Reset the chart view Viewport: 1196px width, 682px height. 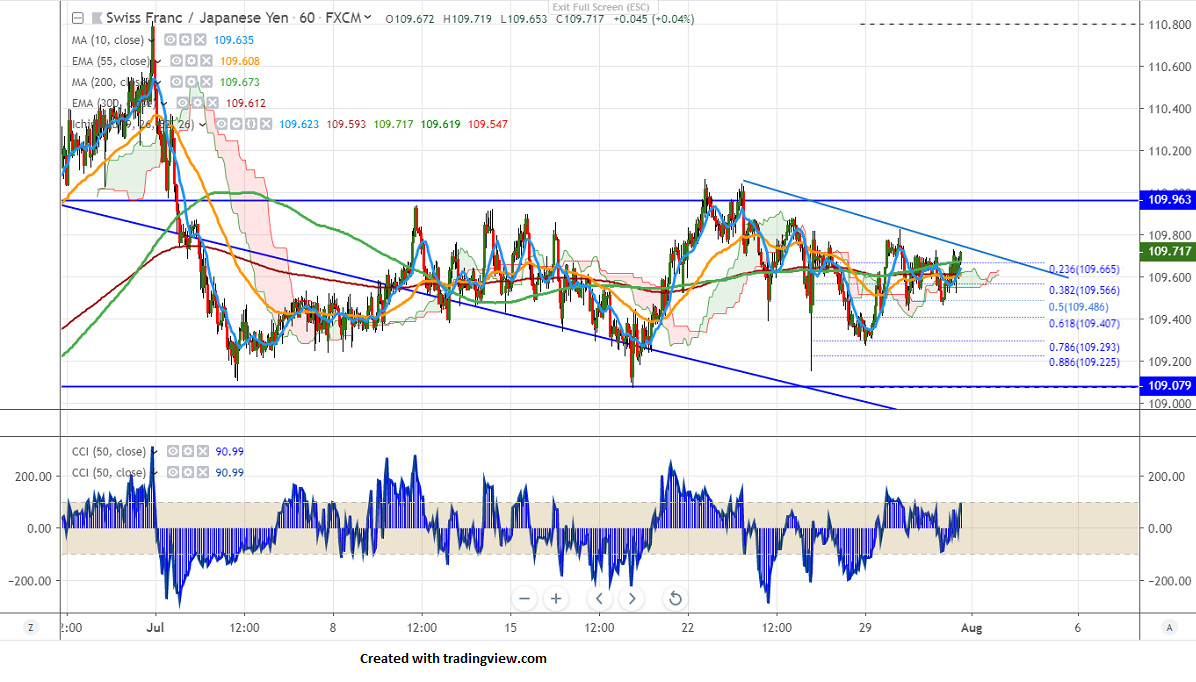(675, 599)
